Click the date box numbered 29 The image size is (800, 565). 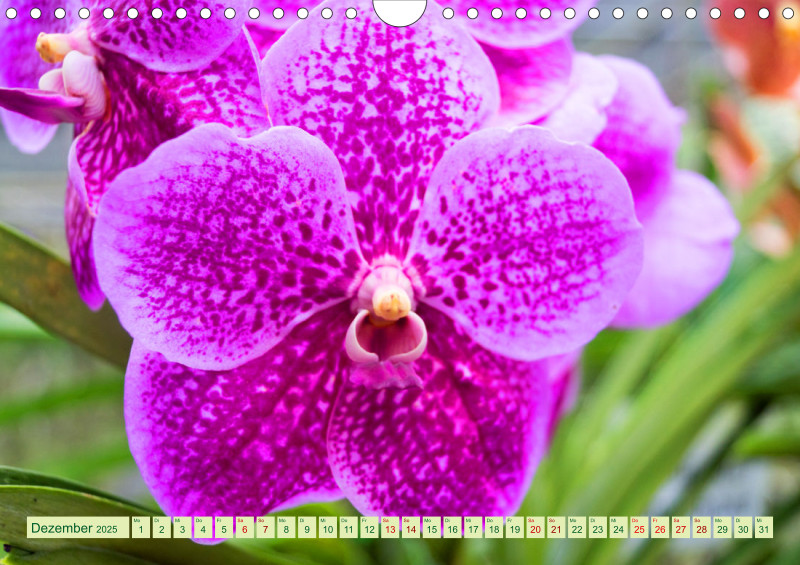point(722,527)
